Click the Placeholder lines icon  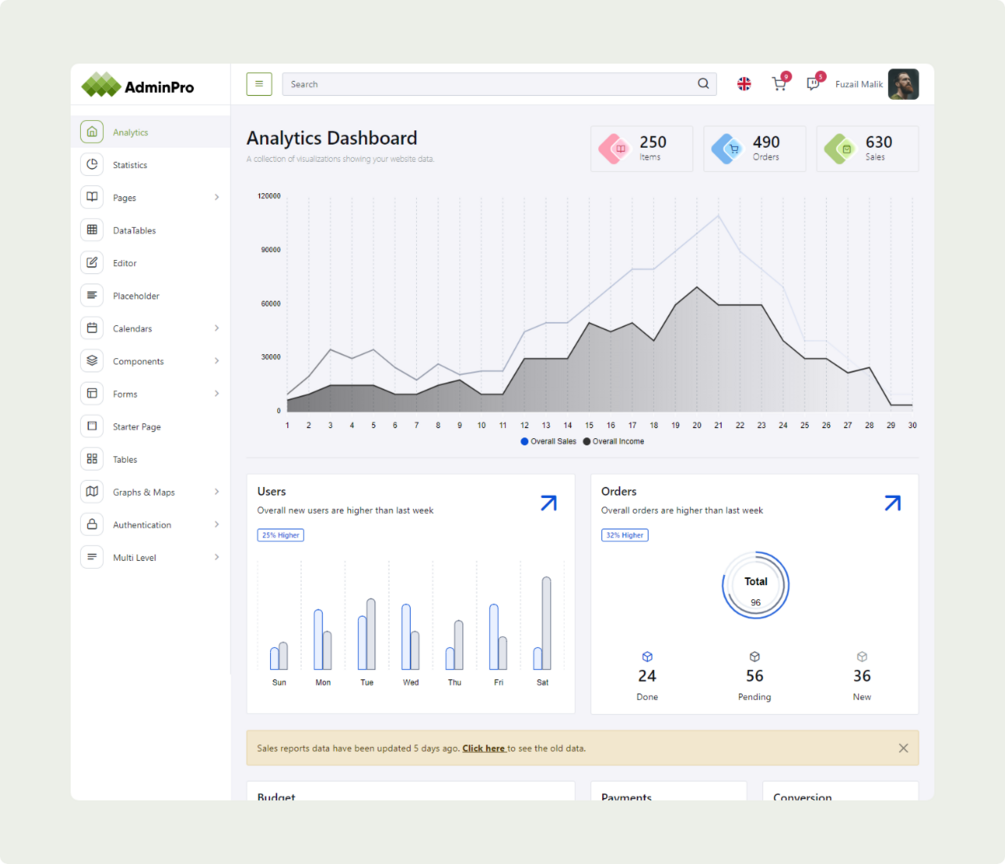pos(92,295)
